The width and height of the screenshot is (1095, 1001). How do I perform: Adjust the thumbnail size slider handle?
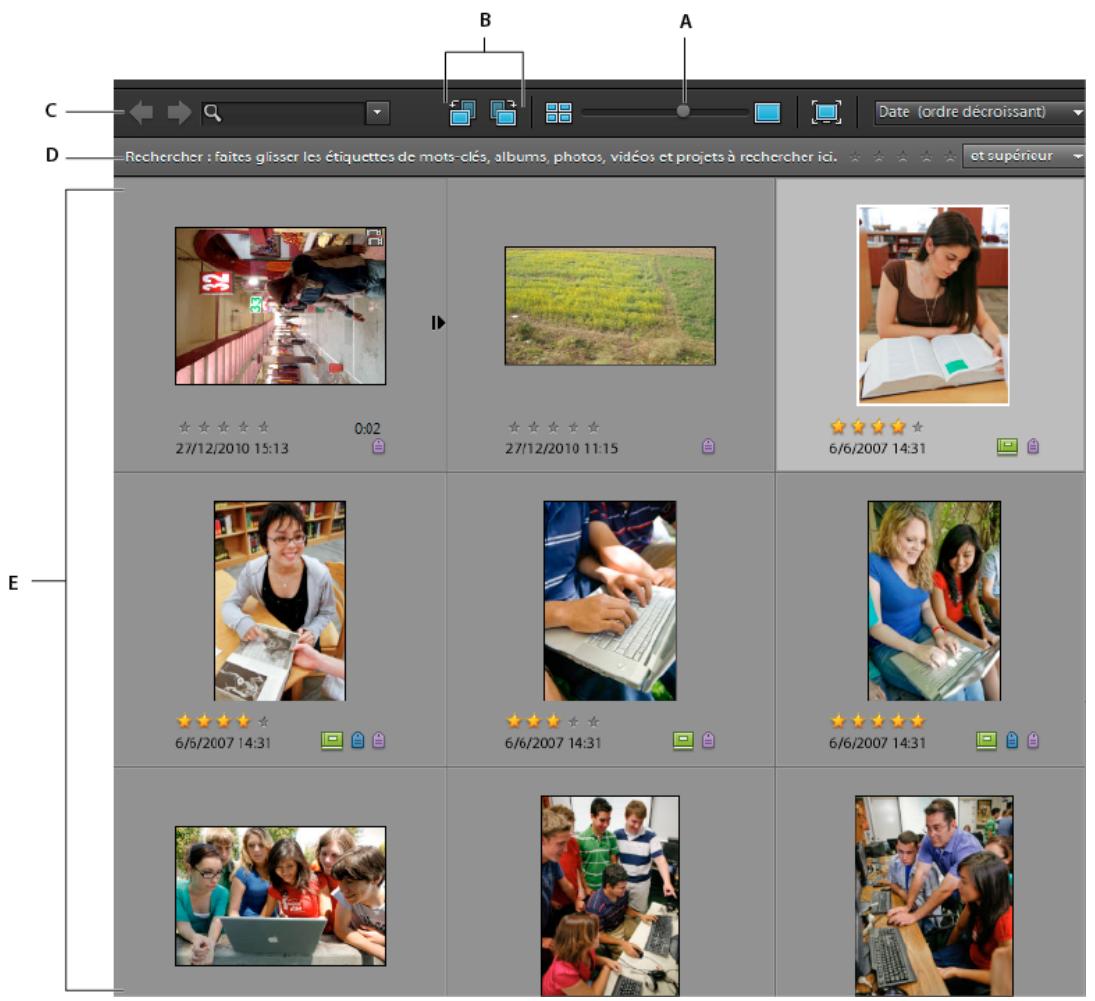[683, 111]
